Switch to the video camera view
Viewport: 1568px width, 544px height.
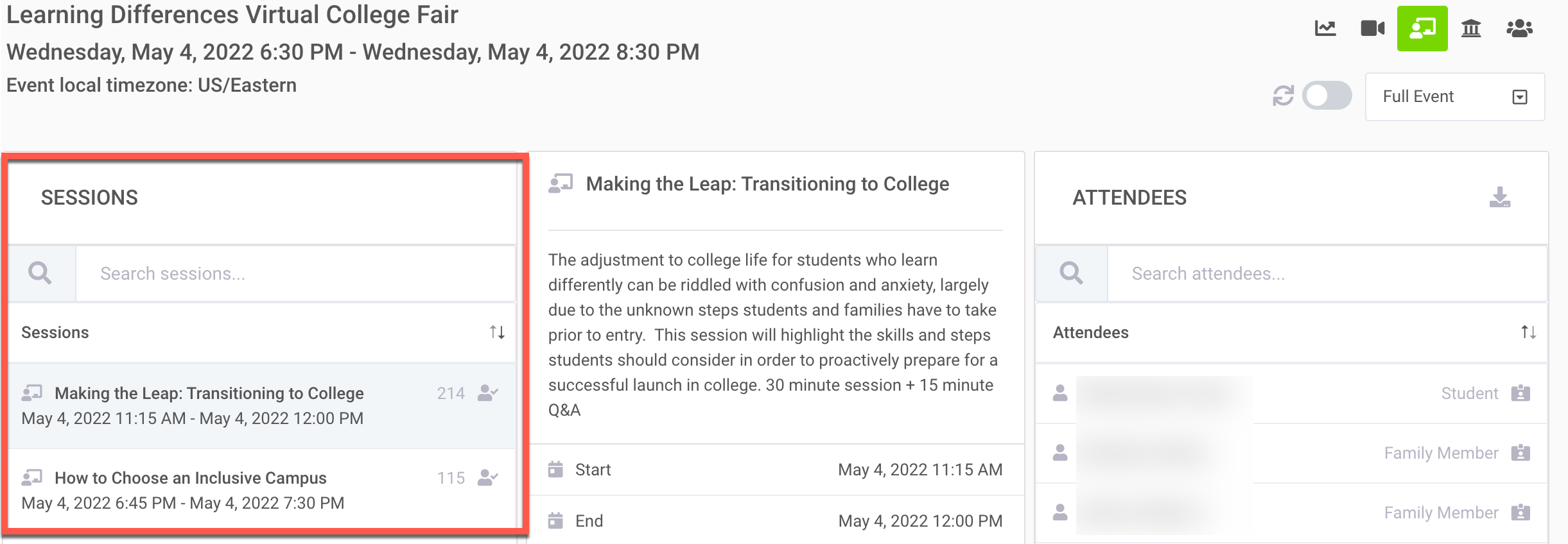coord(1373,28)
